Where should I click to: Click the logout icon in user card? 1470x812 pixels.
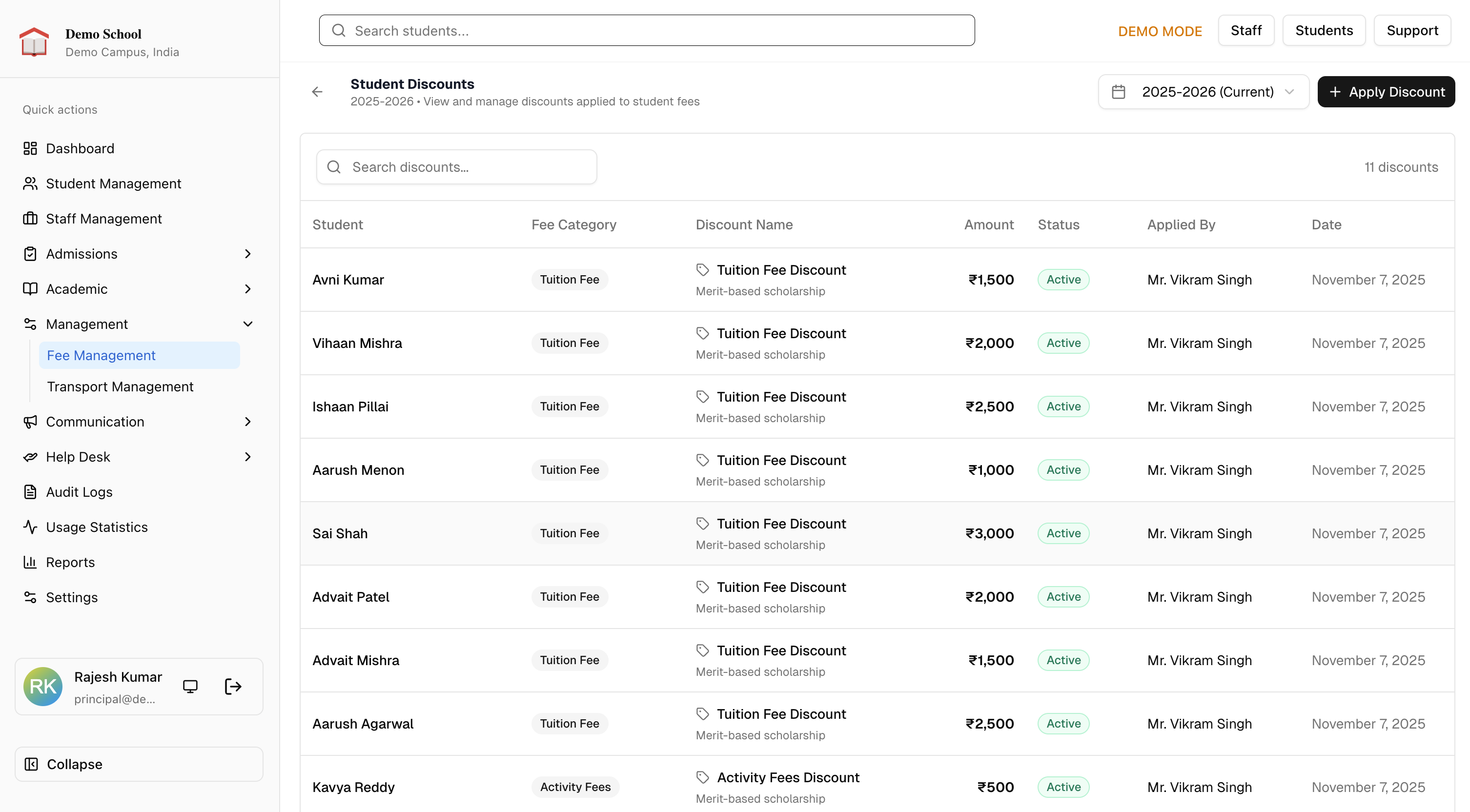(233, 687)
